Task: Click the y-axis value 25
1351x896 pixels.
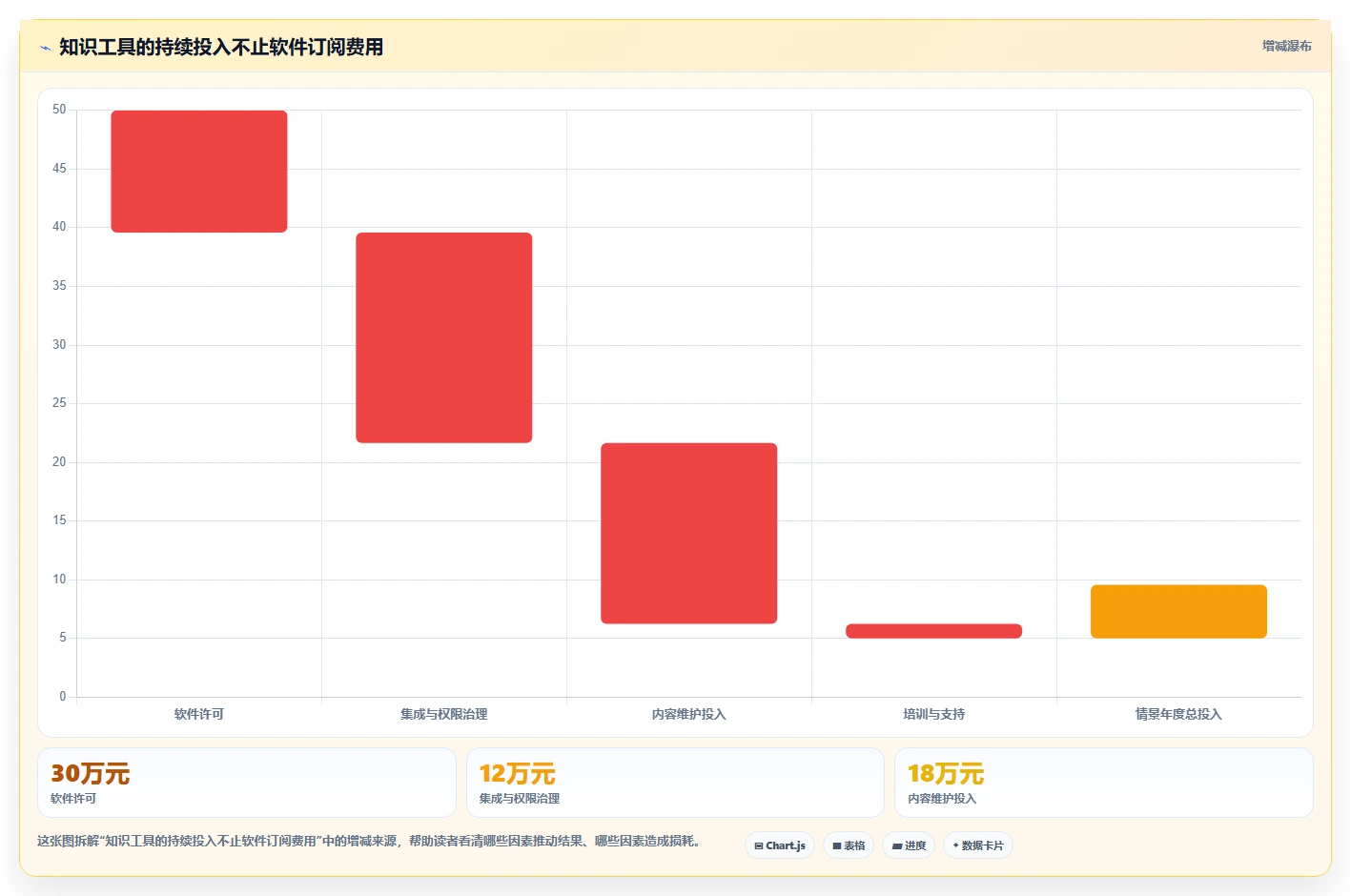Action: click(x=59, y=403)
